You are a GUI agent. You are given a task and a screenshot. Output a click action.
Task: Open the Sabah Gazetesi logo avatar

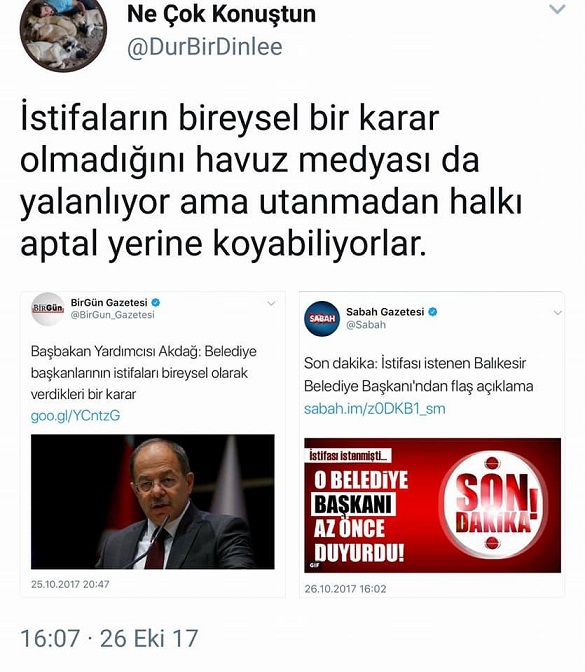[322, 318]
